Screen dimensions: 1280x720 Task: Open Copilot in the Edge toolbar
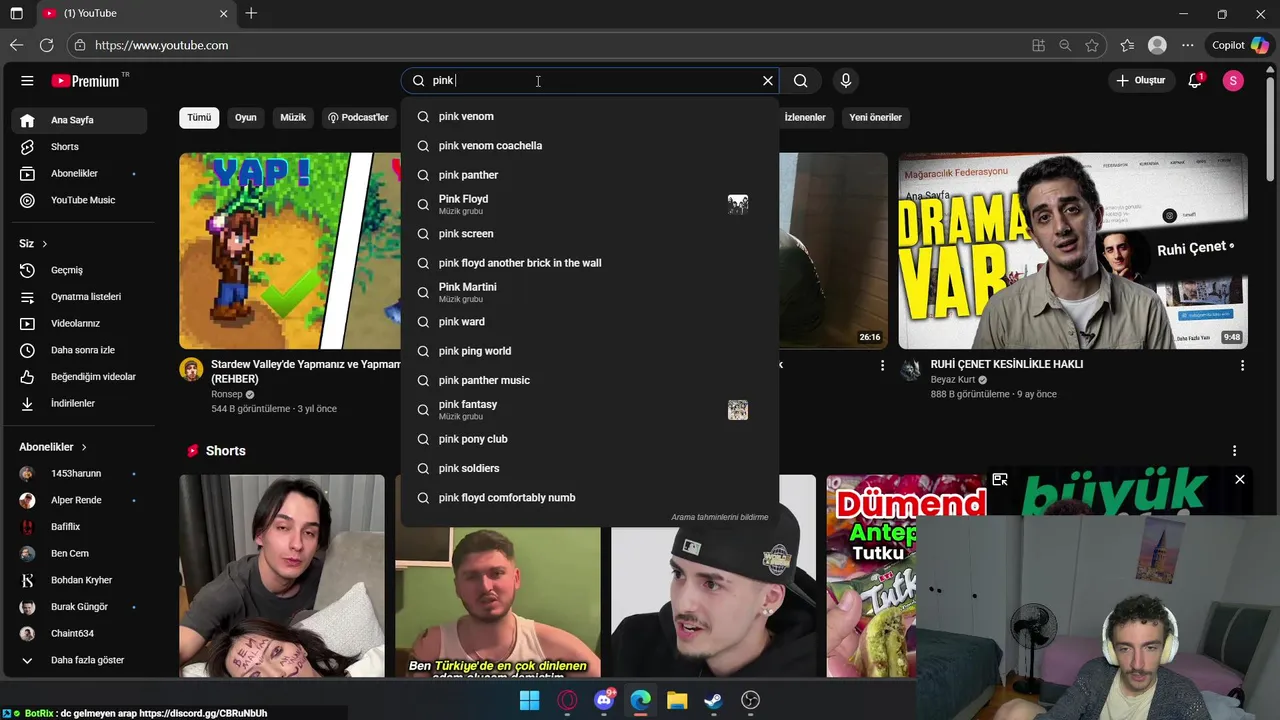click(x=1240, y=45)
